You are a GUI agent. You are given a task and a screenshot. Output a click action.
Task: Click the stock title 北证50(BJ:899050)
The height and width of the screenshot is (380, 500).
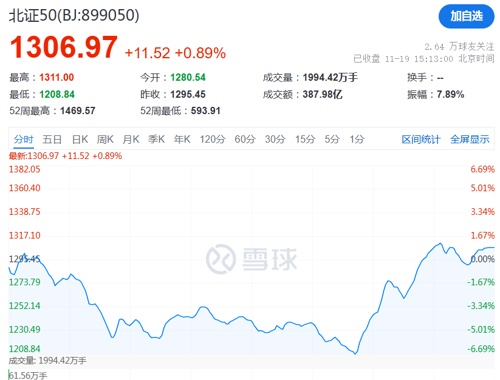pyautogui.click(x=74, y=15)
